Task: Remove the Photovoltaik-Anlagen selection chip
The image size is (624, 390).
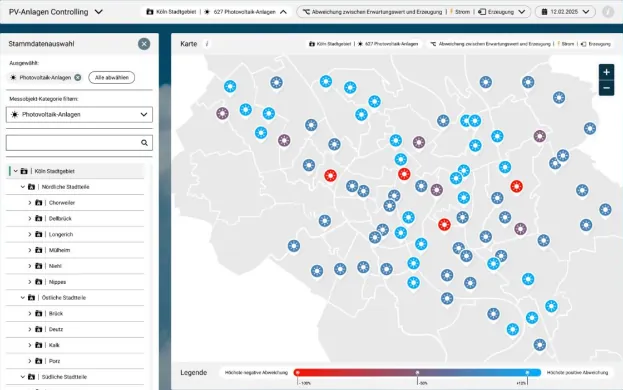Action: (x=78, y=78)
